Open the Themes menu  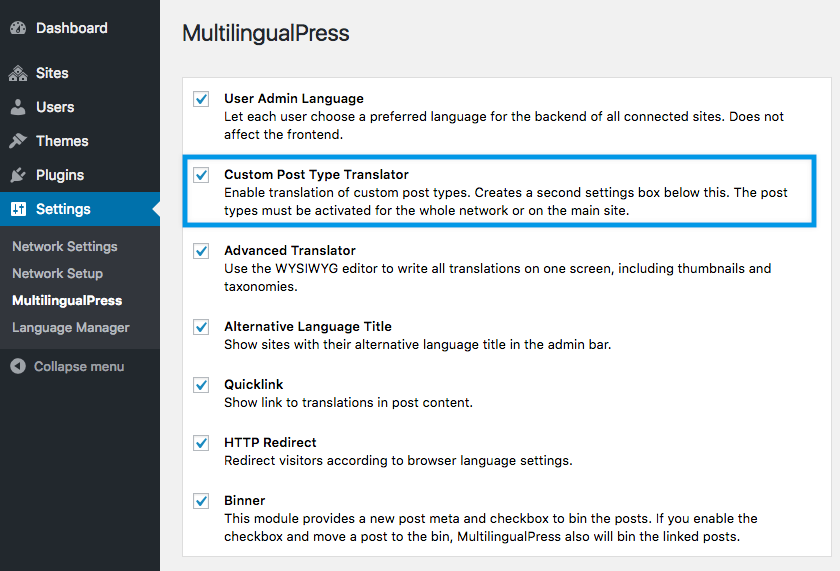click(x=80, y=141)
